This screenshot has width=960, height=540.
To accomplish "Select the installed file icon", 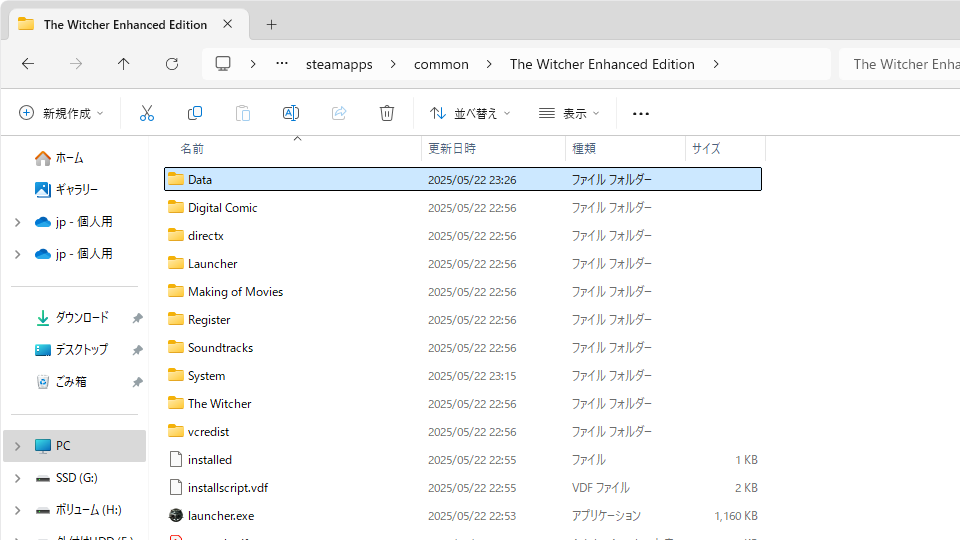I will [176, 459].
